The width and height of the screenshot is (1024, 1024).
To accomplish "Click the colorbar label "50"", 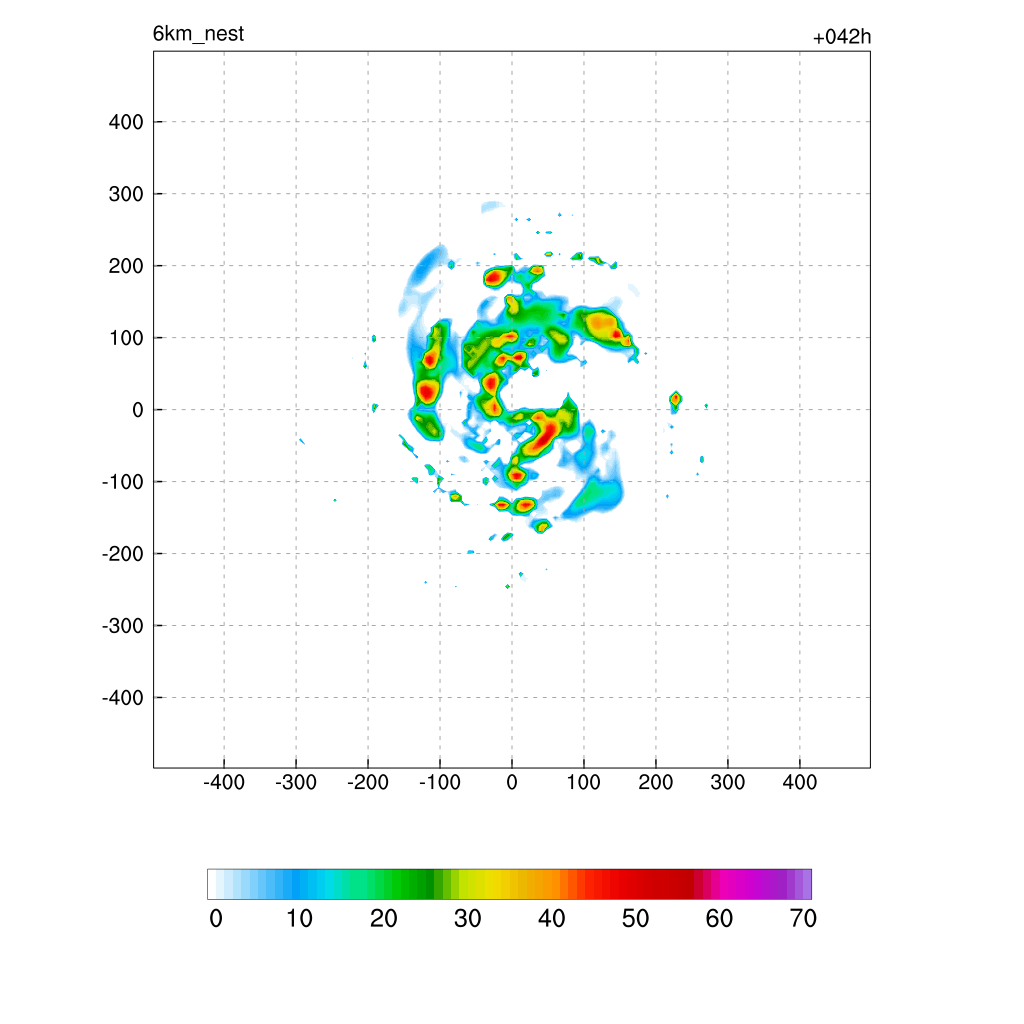I will point(635,919).
